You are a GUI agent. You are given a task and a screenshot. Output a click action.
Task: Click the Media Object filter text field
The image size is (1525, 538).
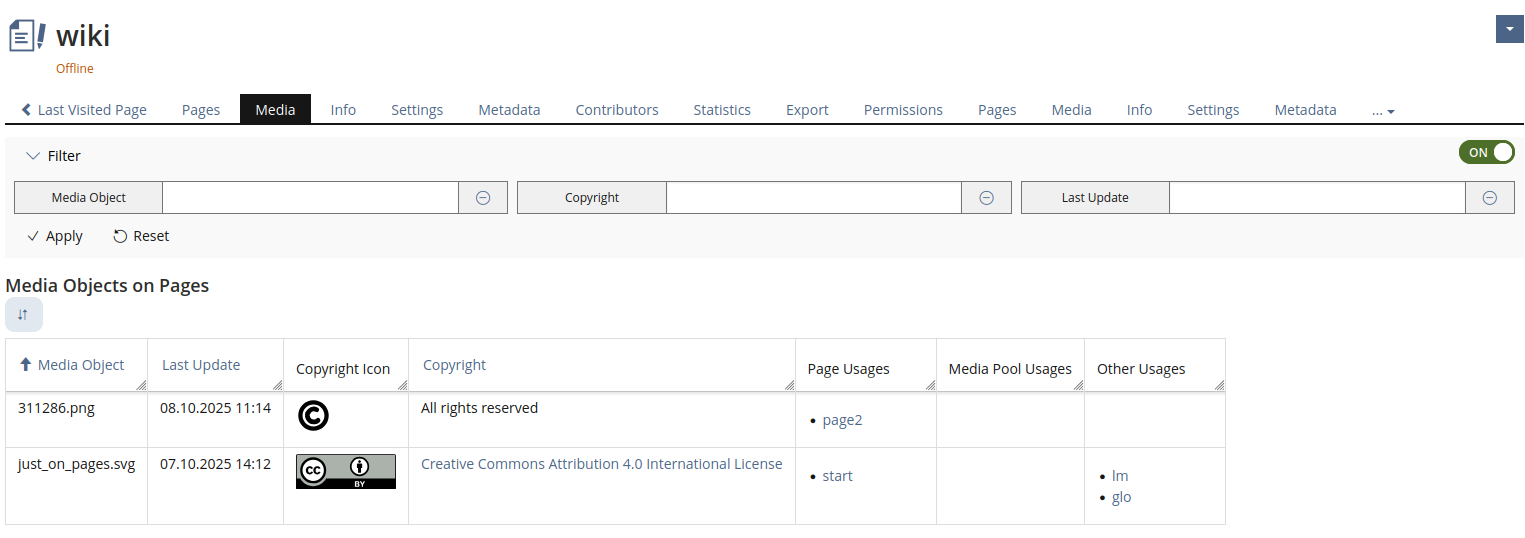310,198
